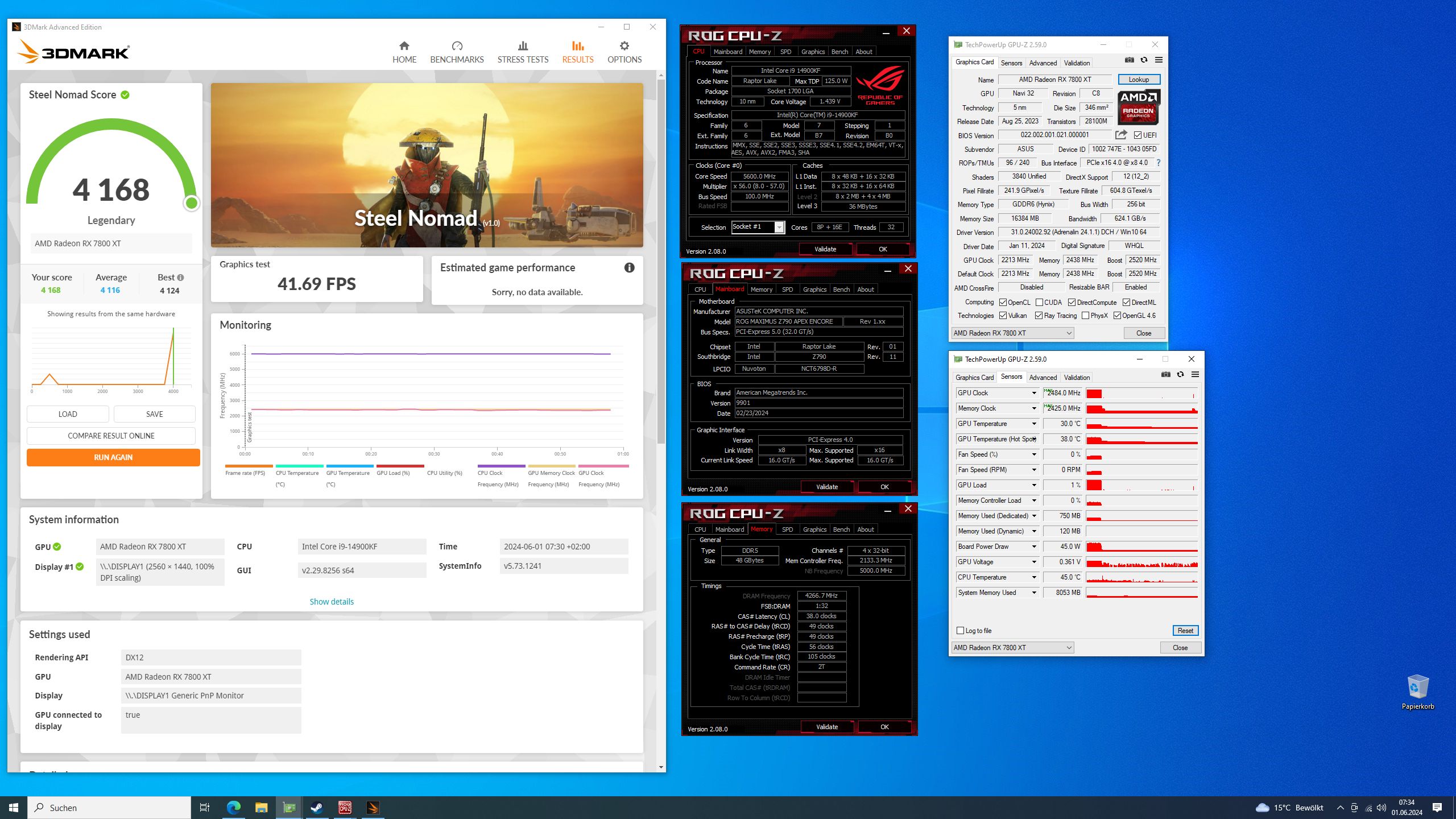Screen dimensions: 1456x819
Task: Open Bench tab in top CPU-Z window
Action: tap(839, 52)
